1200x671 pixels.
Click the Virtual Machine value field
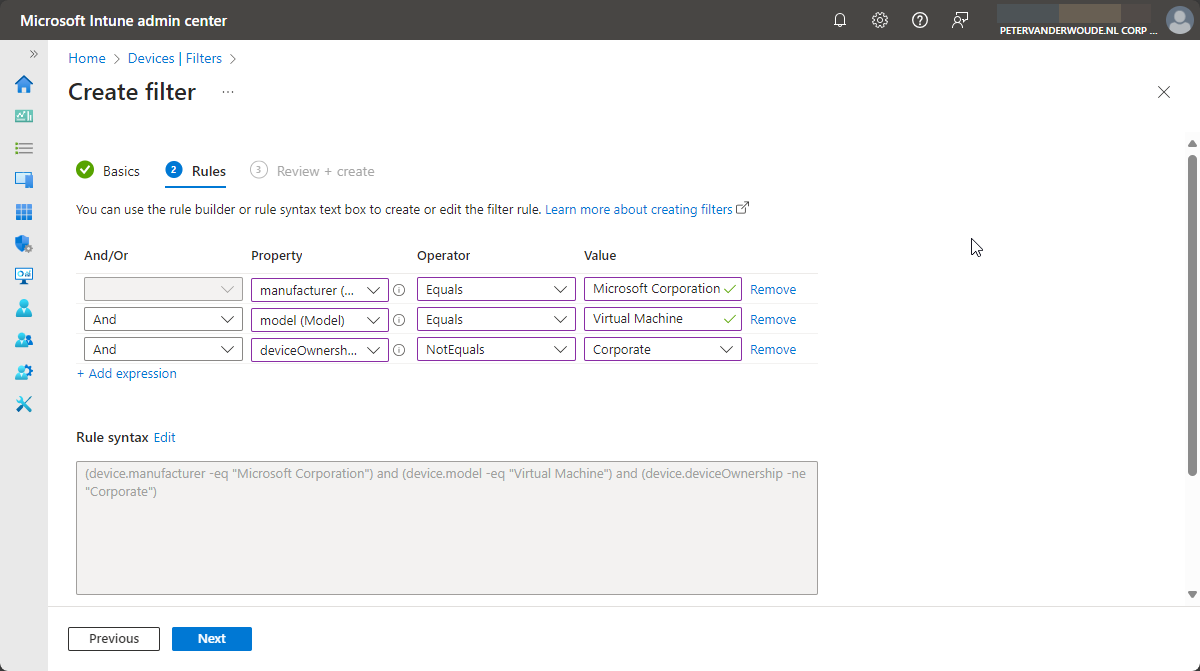tap(655, 320)
